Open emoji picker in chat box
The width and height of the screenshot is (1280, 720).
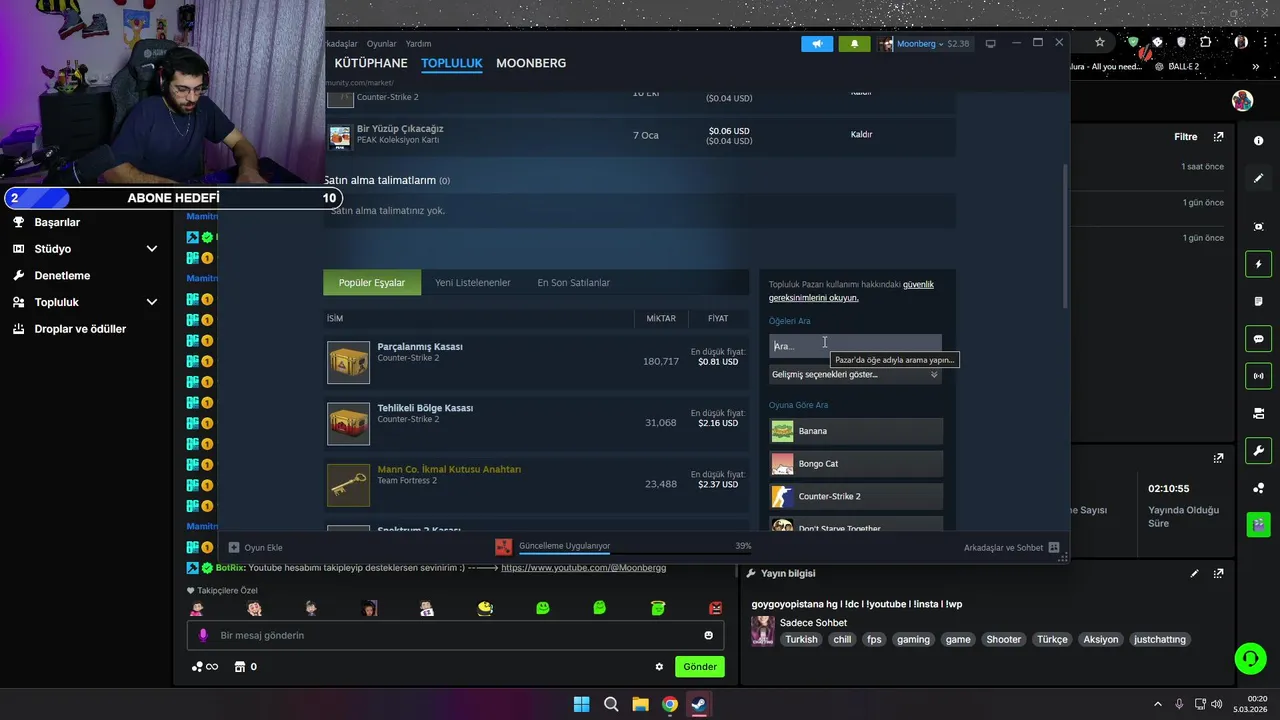coord(709,635)
